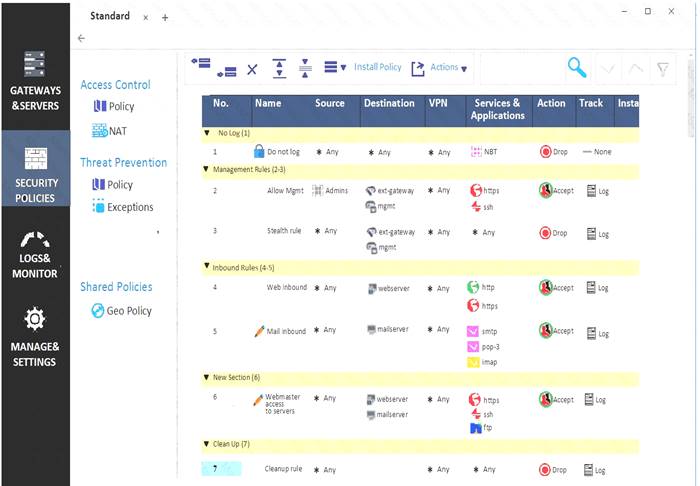Click Log track icon in Stealth rule
Viewport: 700px width, 486px height.
point(591,234)
